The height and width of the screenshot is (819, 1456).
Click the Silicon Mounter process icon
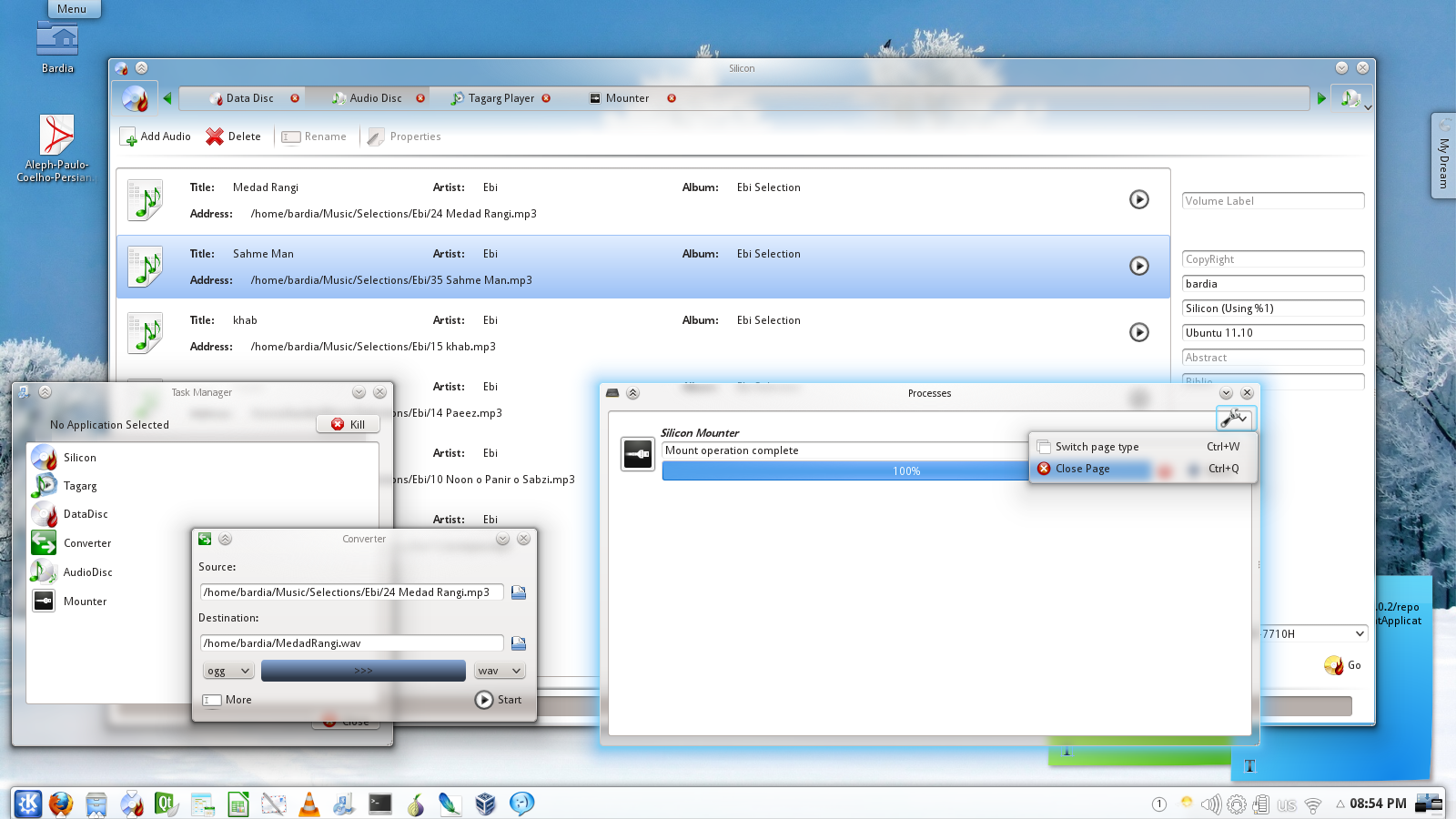[x=637, y=454]
